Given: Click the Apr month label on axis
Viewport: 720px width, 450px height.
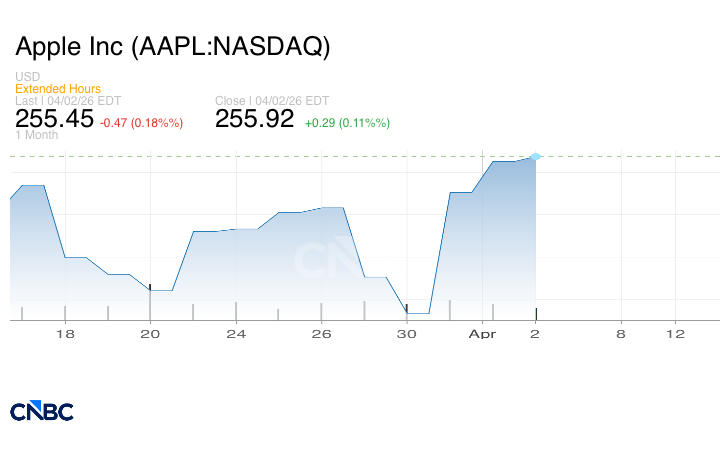Looking at the screenshot, I should (x=482, y=334).
